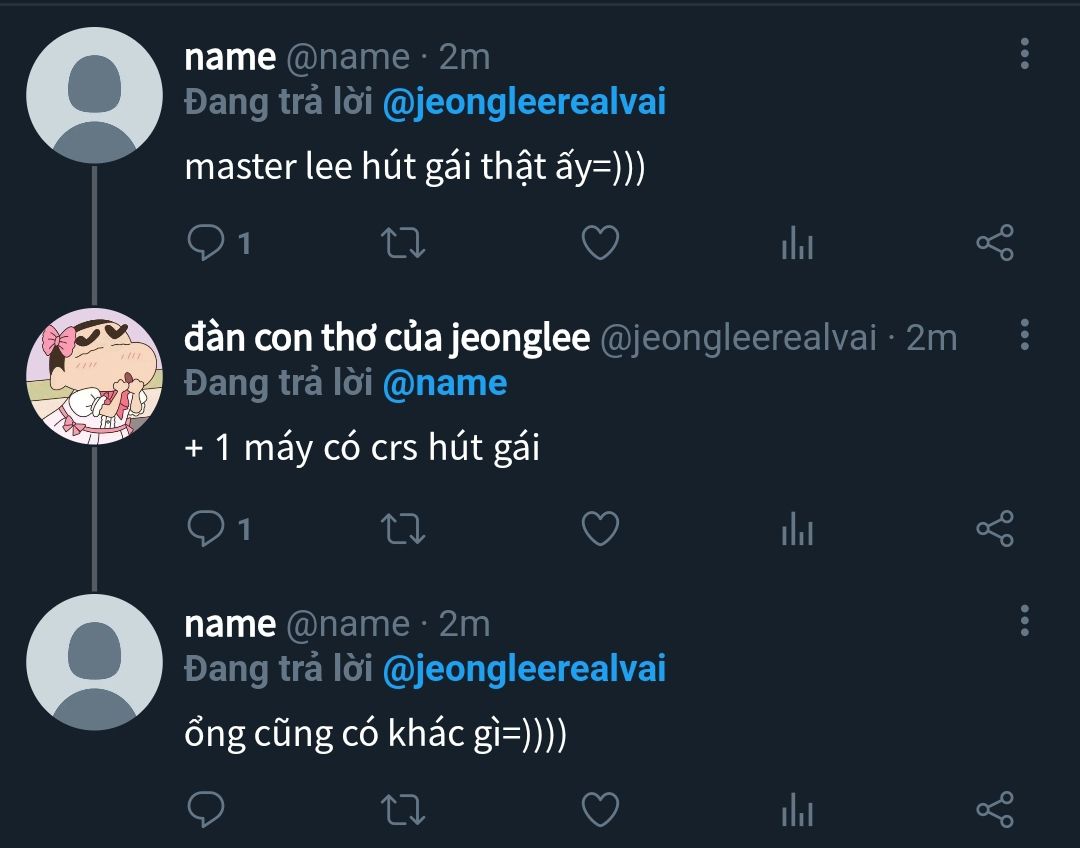This screenshot has height=848, width=1080.
Task: Open Shin-chan avatar profile picture
Action: click(94, 376)
